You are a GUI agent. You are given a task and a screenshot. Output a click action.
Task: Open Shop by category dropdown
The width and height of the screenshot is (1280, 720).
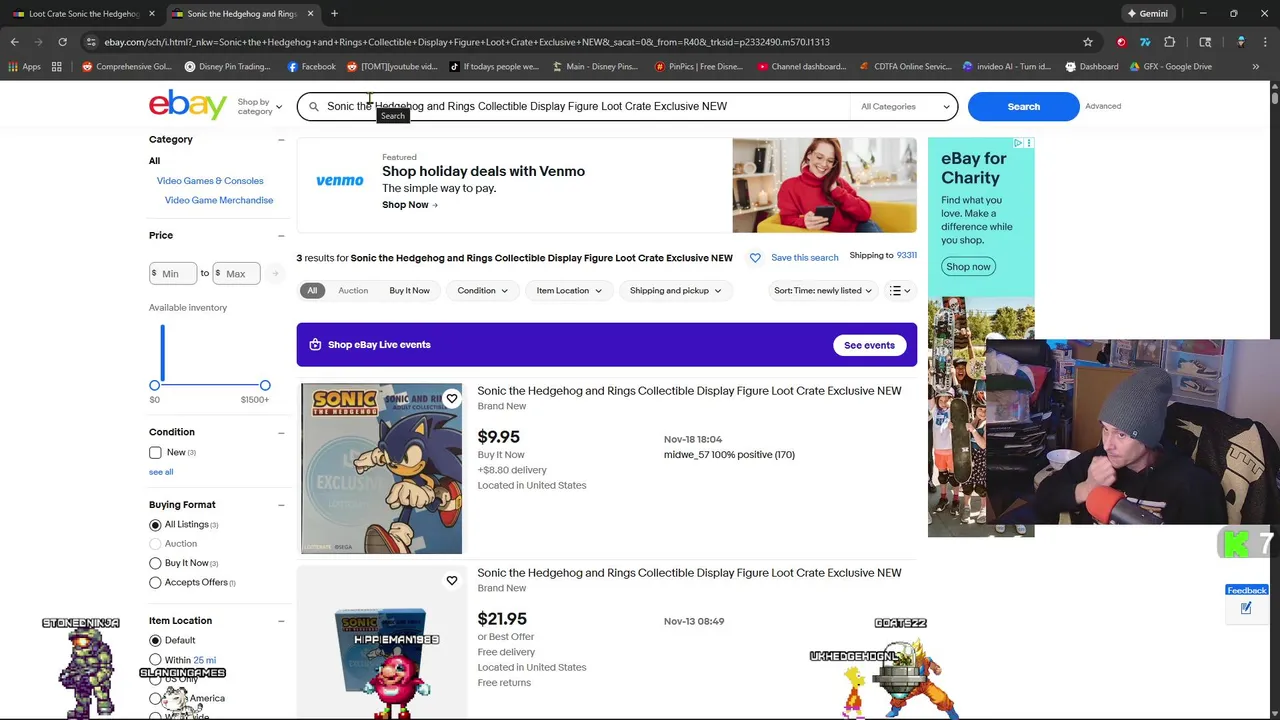click(x=259, y=106)
